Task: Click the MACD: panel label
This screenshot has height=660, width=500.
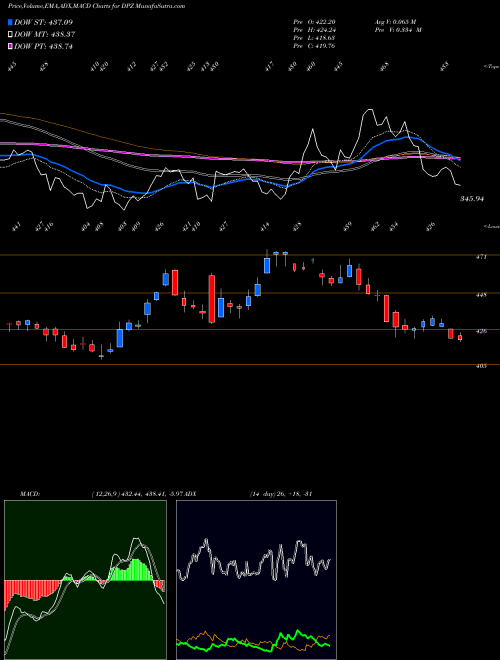Action: tap(29, 494)
